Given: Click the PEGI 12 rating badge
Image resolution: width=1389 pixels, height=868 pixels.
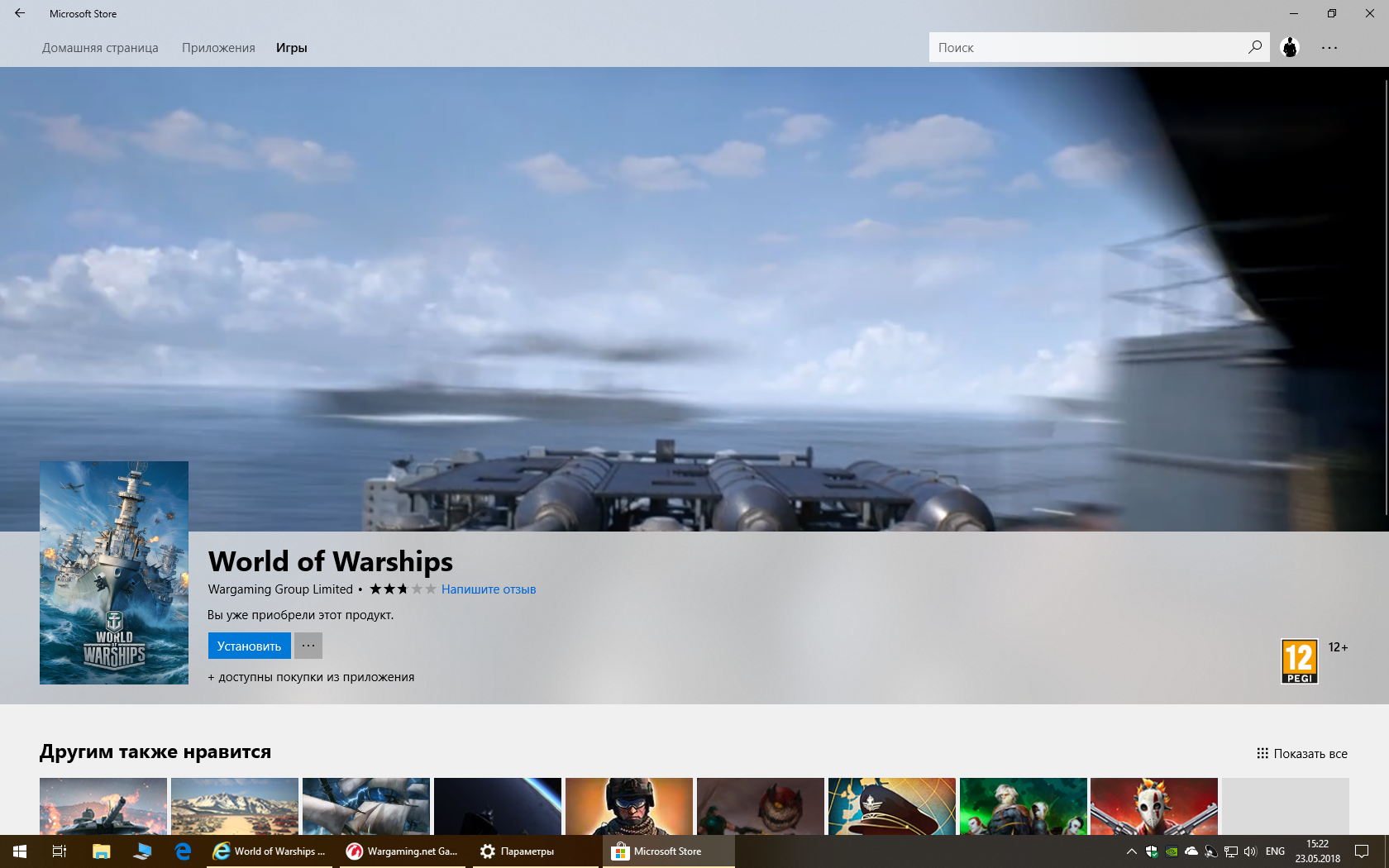Looking at the screenshot, I should pyautogui.click(x=1299, y=661).
